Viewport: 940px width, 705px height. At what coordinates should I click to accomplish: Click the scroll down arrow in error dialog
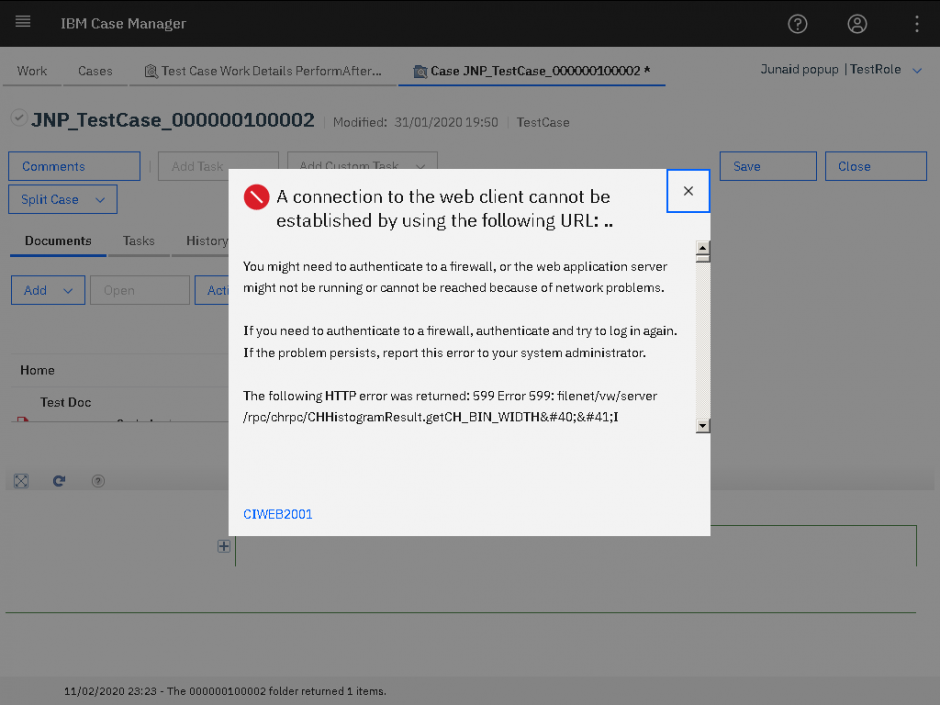[703, 426]
